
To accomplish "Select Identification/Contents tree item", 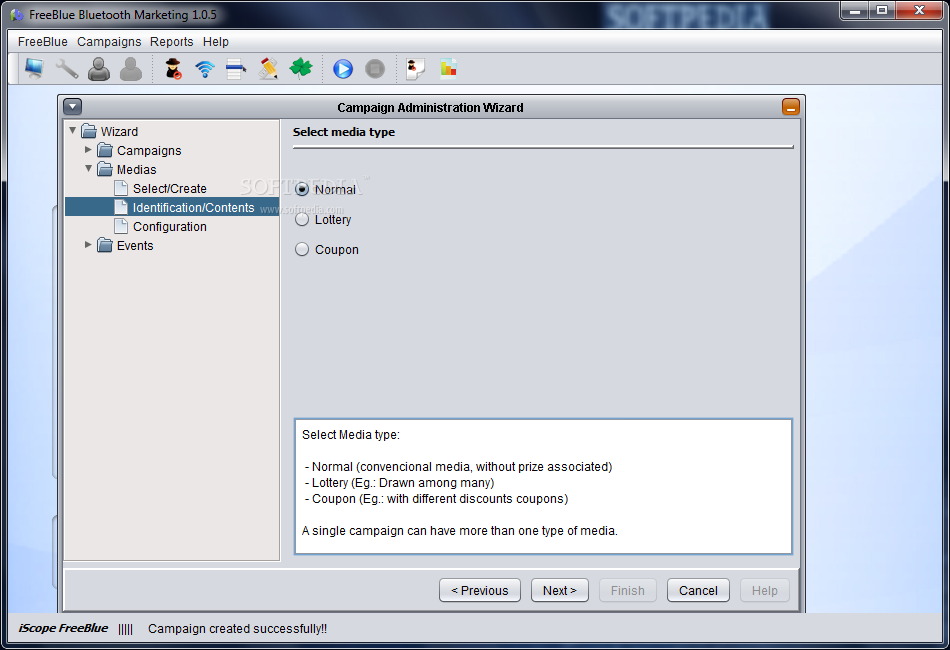I will pyautogui.click(x=193, y=207).
